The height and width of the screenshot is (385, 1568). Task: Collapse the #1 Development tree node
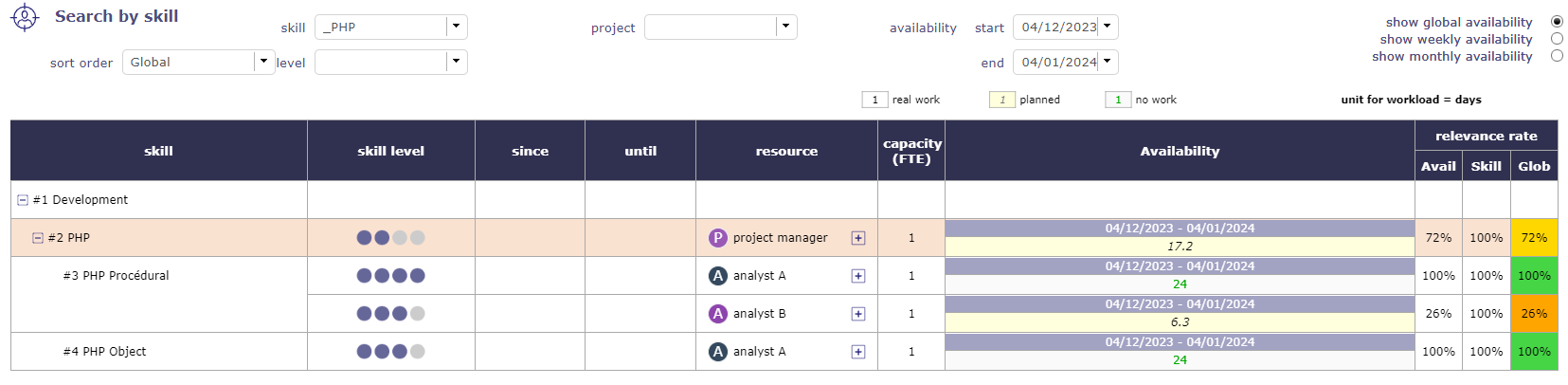point(23,200)
